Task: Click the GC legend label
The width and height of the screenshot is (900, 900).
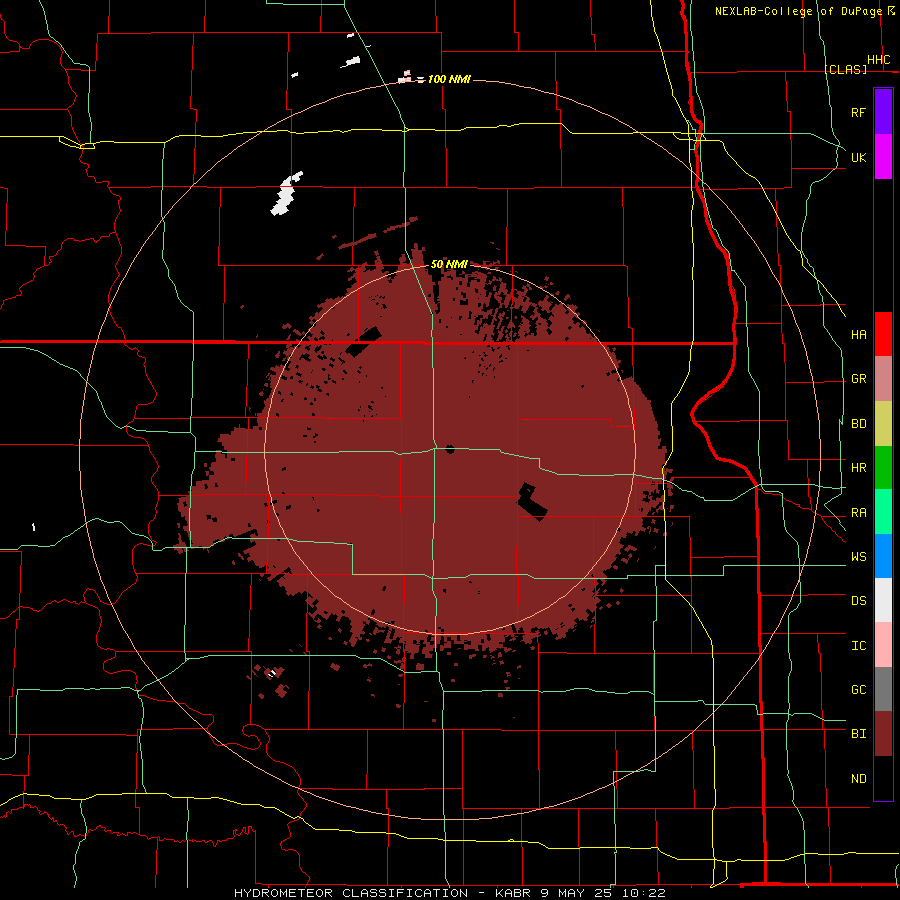Action: click(x=858, y=690)
